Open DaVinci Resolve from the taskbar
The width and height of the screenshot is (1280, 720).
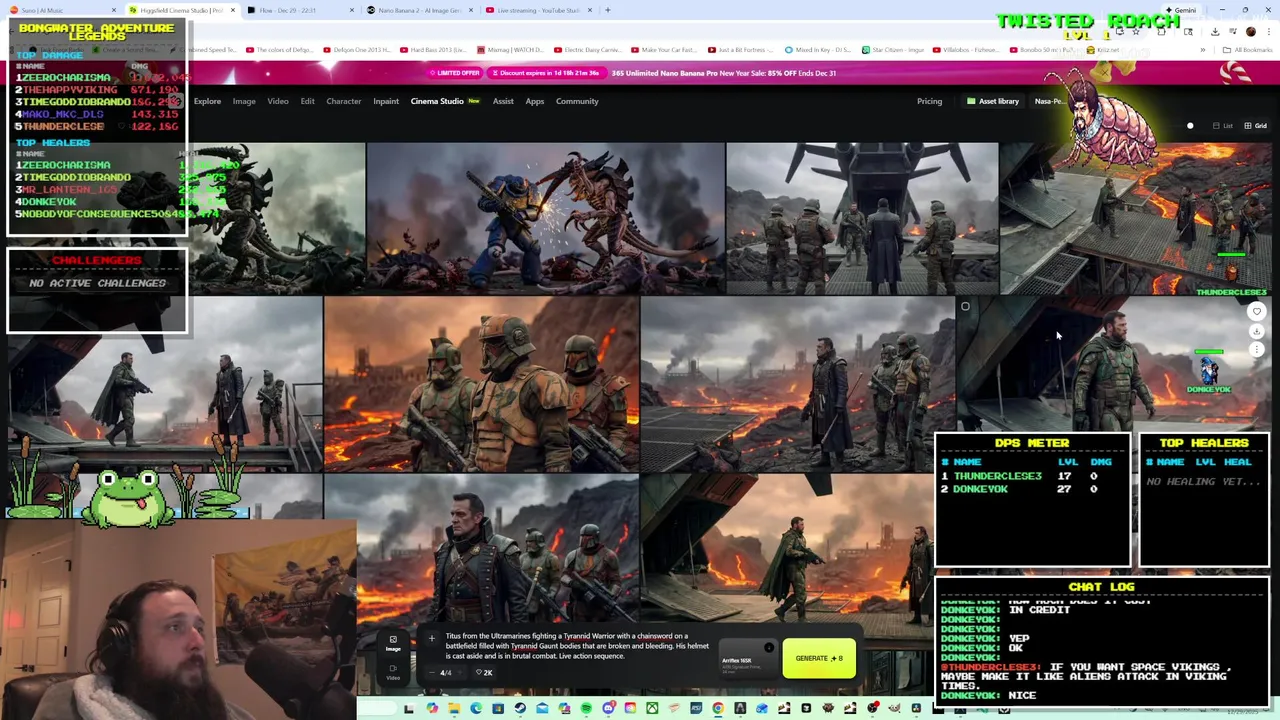(916, 708)
